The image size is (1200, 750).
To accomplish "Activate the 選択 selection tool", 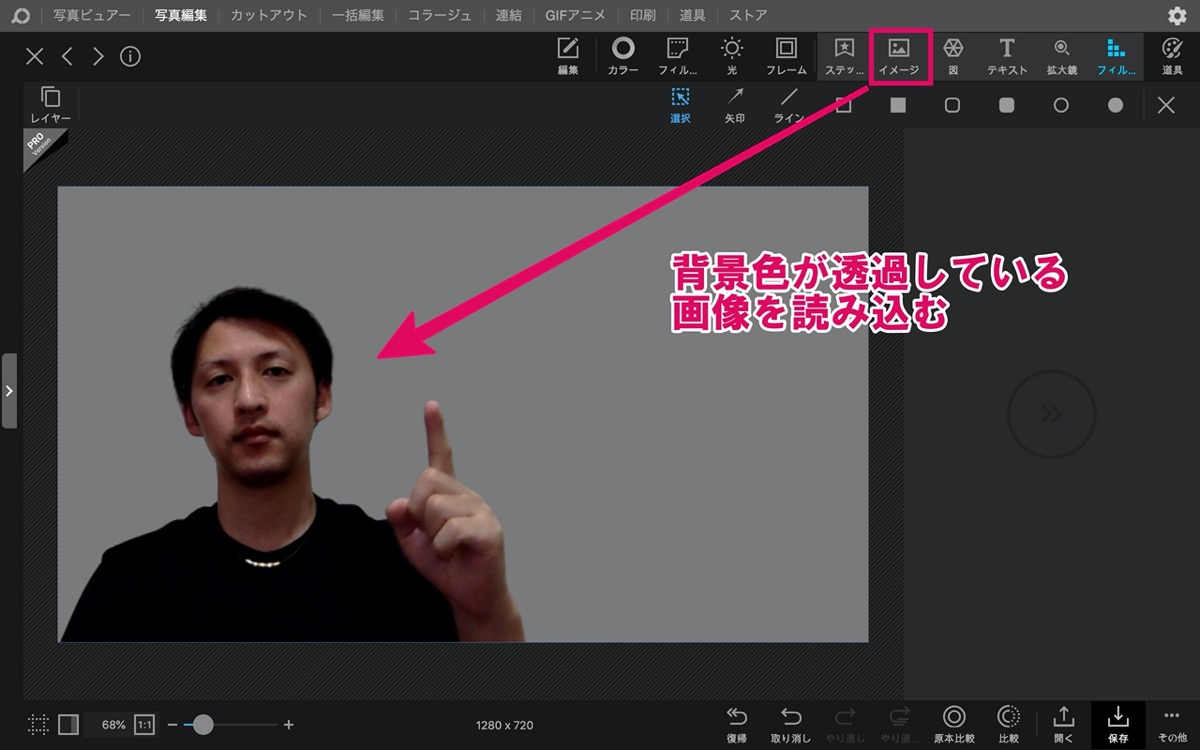I will click(x=680, y=105).
